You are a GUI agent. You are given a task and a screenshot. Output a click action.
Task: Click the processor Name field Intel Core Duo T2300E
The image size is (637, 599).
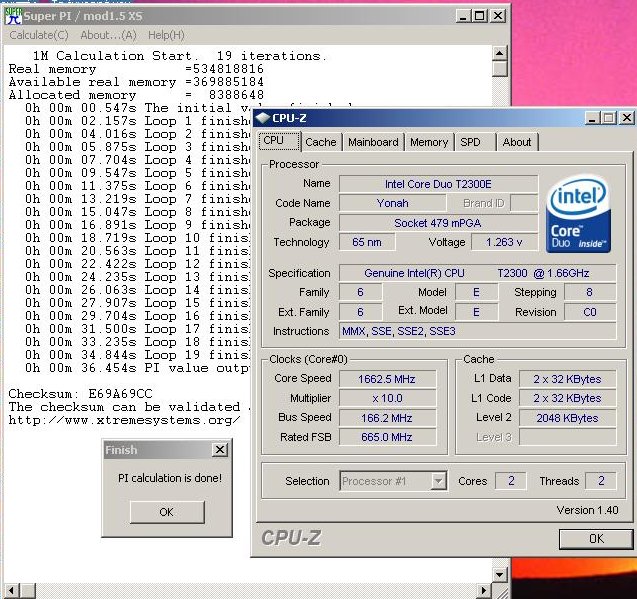438,184
